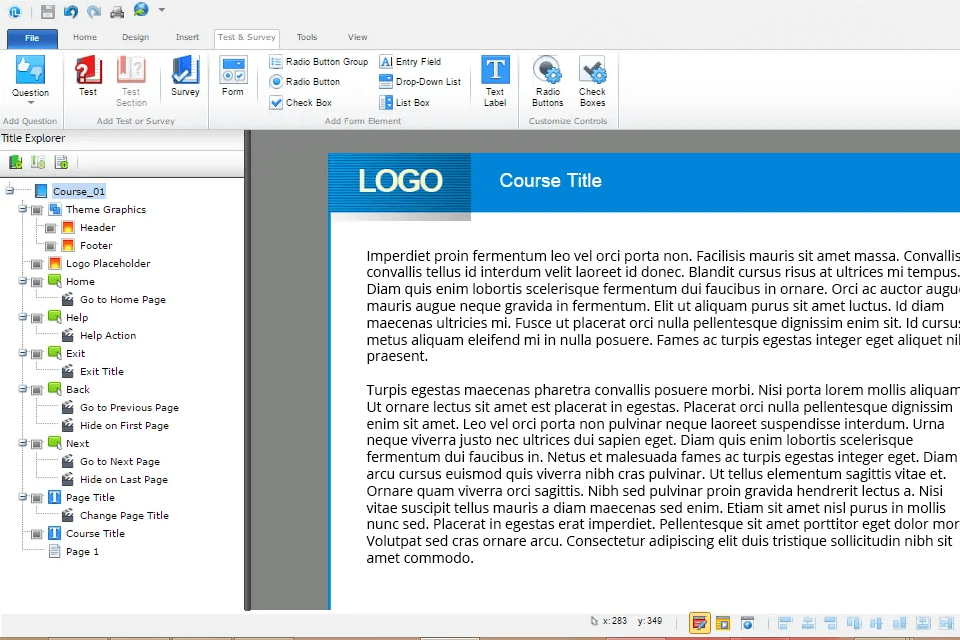Open the Question dropdown arrow
Image resolution: width=960 pixels, height=640 pixels.
click(31, 103)
